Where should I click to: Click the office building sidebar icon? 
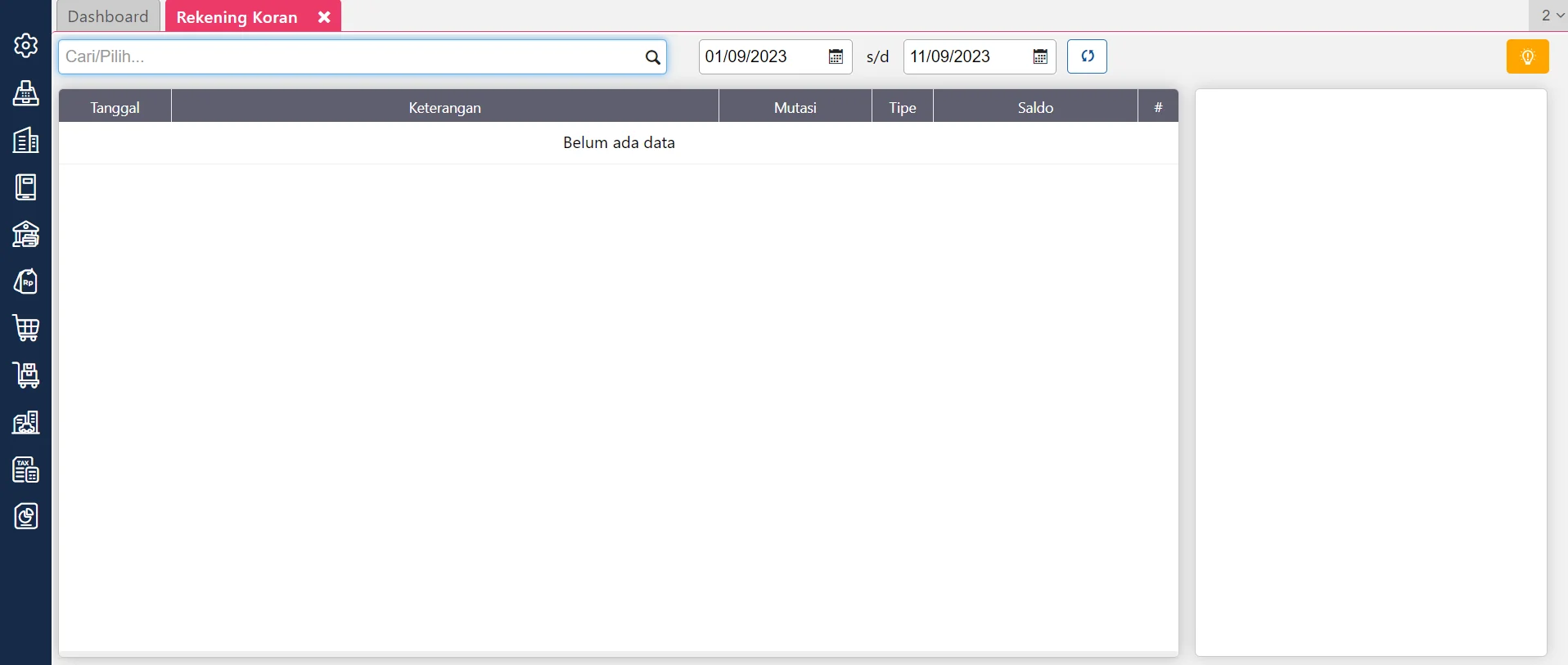26,140
